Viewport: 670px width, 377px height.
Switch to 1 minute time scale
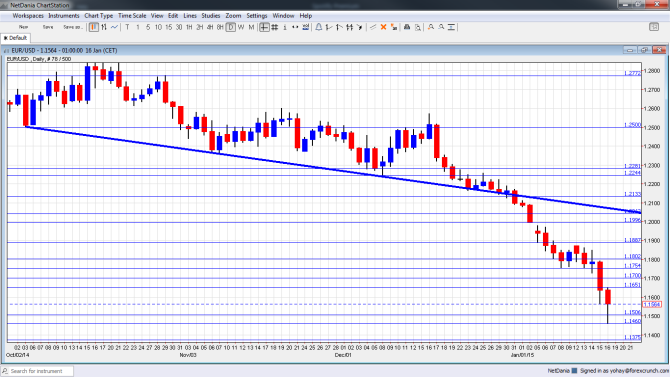click(138, 27)
